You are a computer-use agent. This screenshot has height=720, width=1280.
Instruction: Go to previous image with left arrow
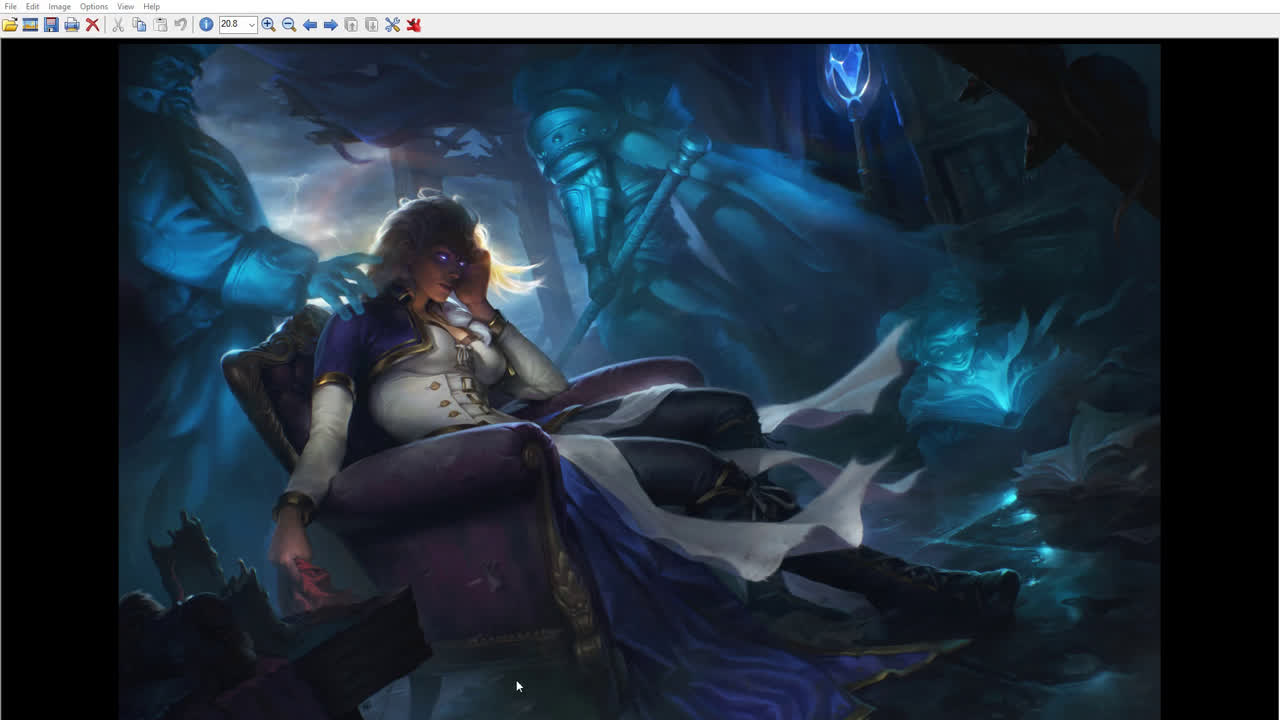tap(310, 24)
